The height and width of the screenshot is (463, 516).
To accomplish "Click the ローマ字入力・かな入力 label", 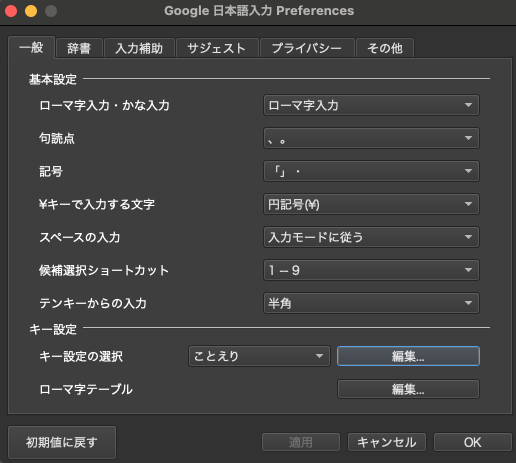I will pos(104,105).
